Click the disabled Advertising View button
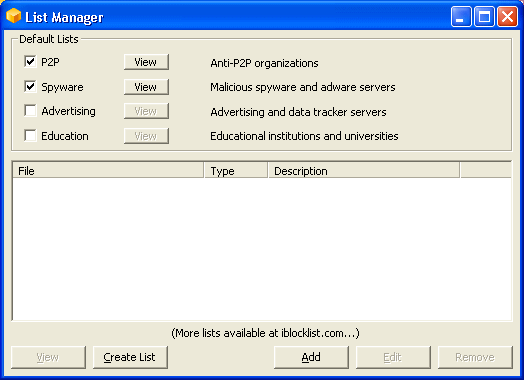 (x=146, y=111)
